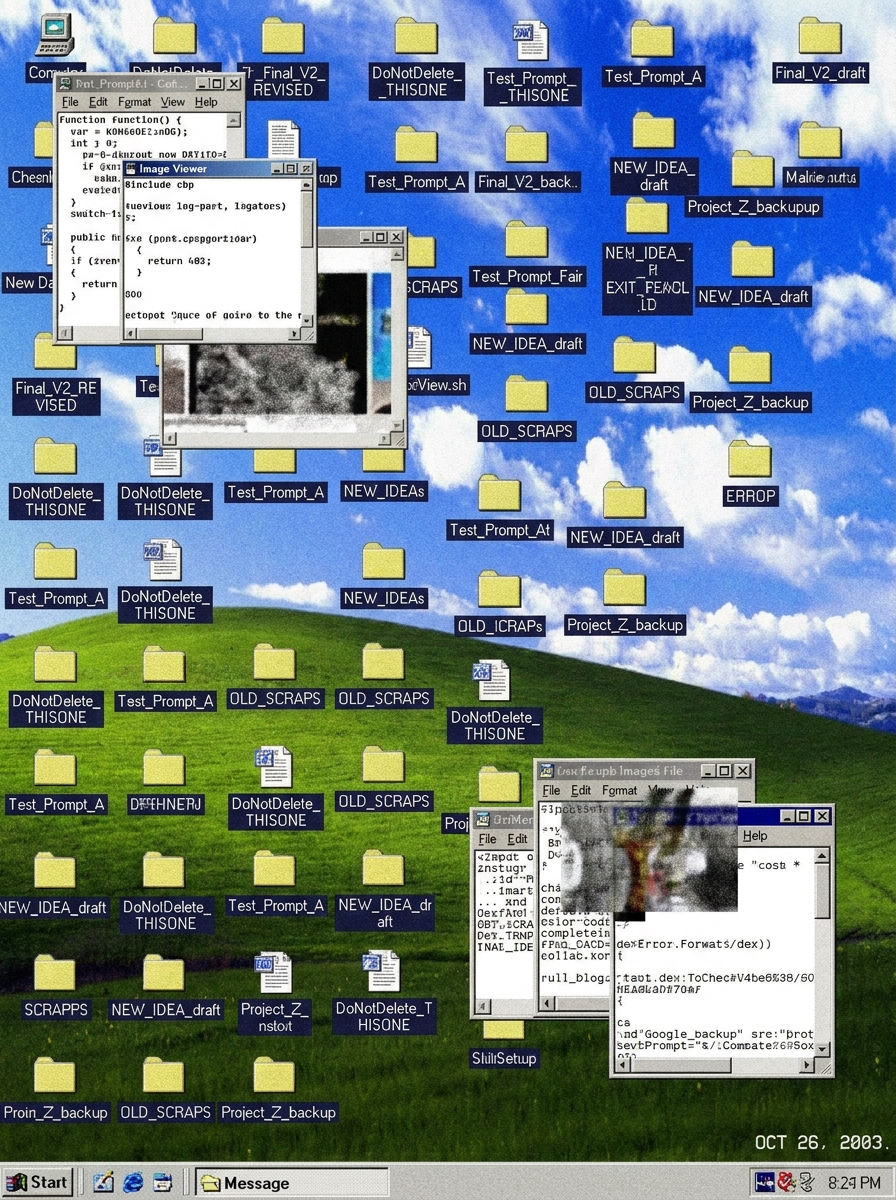Open File menu in top-left code editor

(70, 102)
